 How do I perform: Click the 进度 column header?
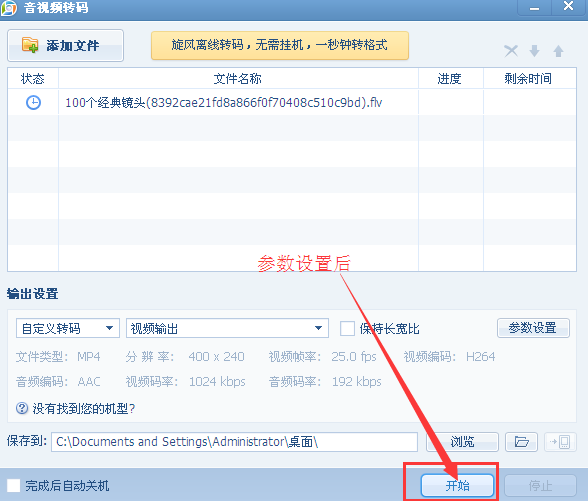click(450, 79)
